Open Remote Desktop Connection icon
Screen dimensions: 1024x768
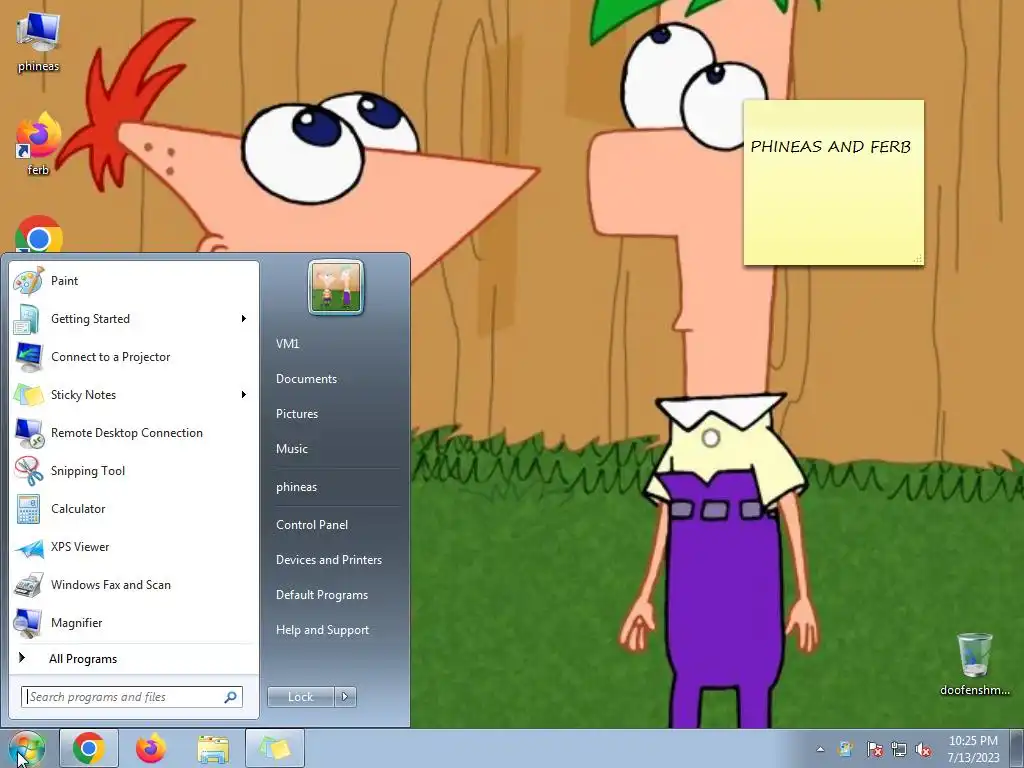pyautogui.click(x=29, y=432)
